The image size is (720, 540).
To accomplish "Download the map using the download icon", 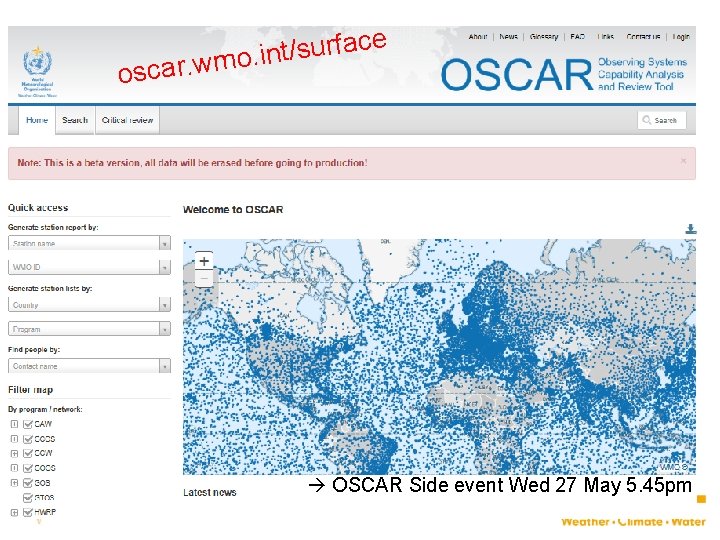I will point(691,229).
